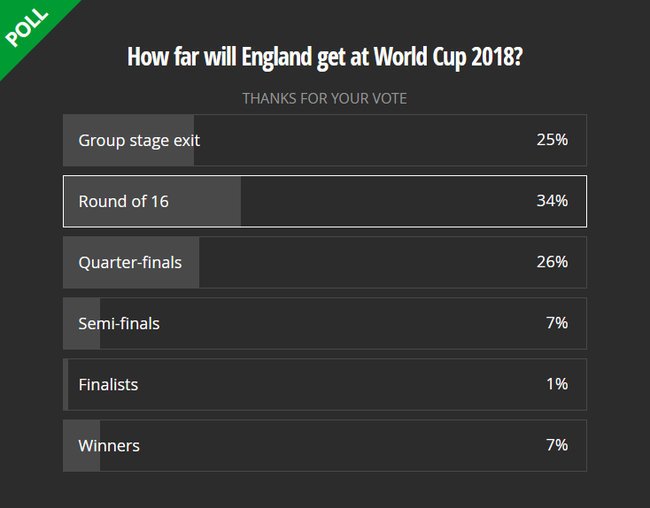Image resolution: width=650 pixels, height=508 pixels.
Task: Click the 25% result value
Action: [552, 140]
